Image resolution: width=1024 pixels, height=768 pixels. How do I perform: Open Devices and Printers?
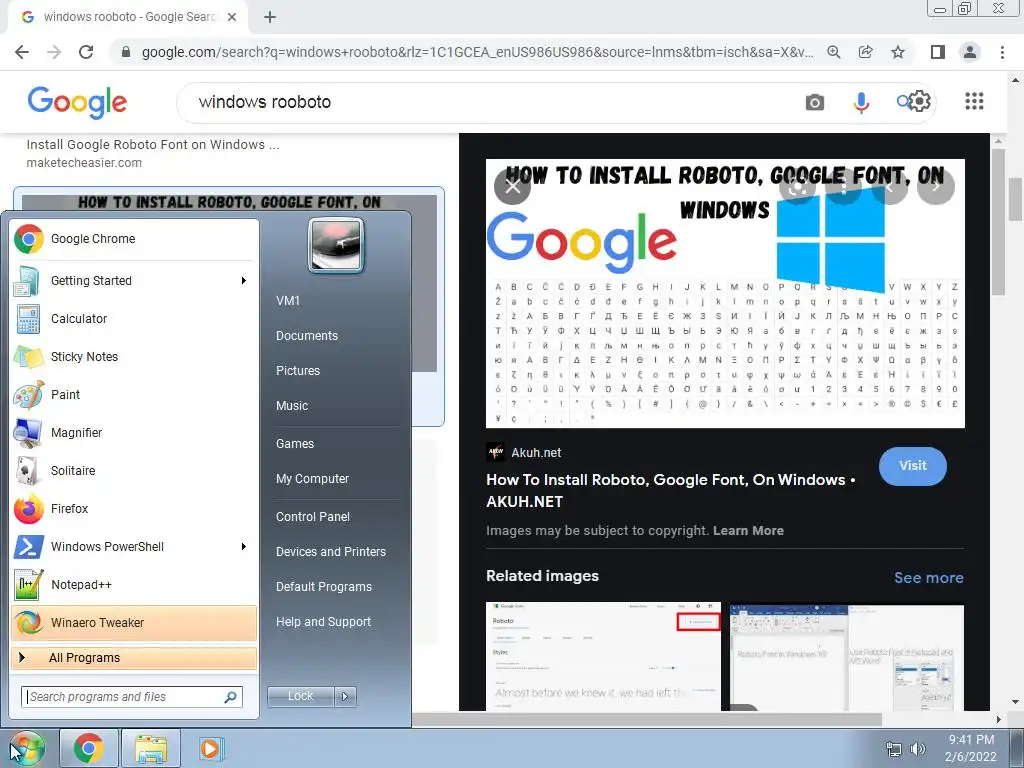tap(331, 552)
